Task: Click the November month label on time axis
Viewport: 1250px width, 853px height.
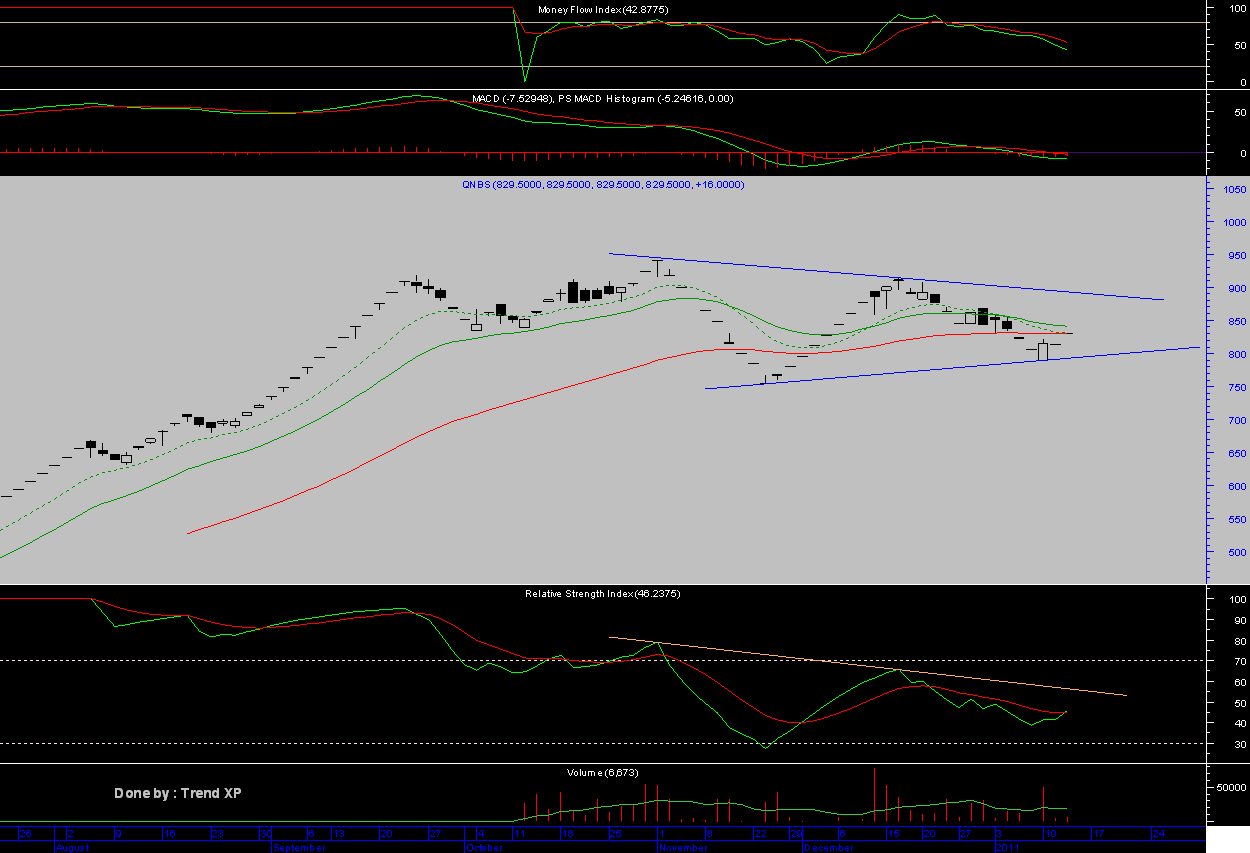Action: pyautogui.click(x=685, y=847)
